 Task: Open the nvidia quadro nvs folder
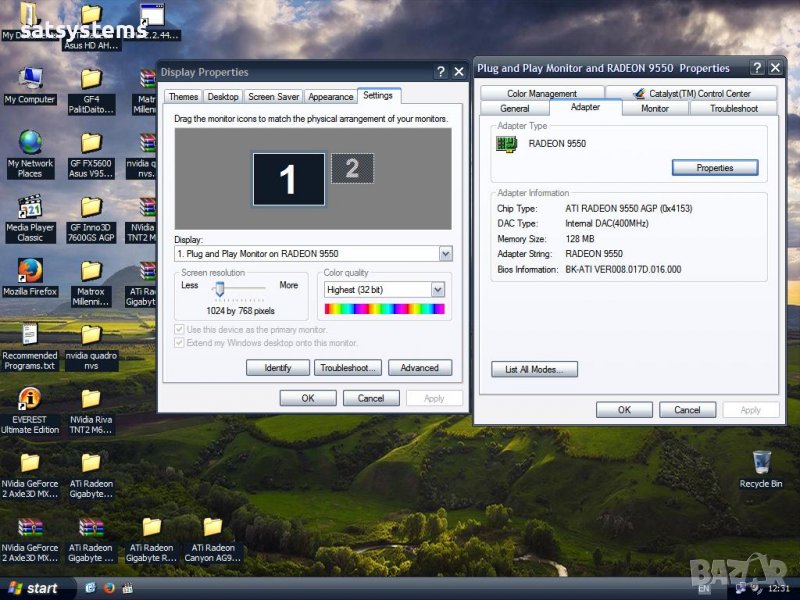(x=91, y=335)
